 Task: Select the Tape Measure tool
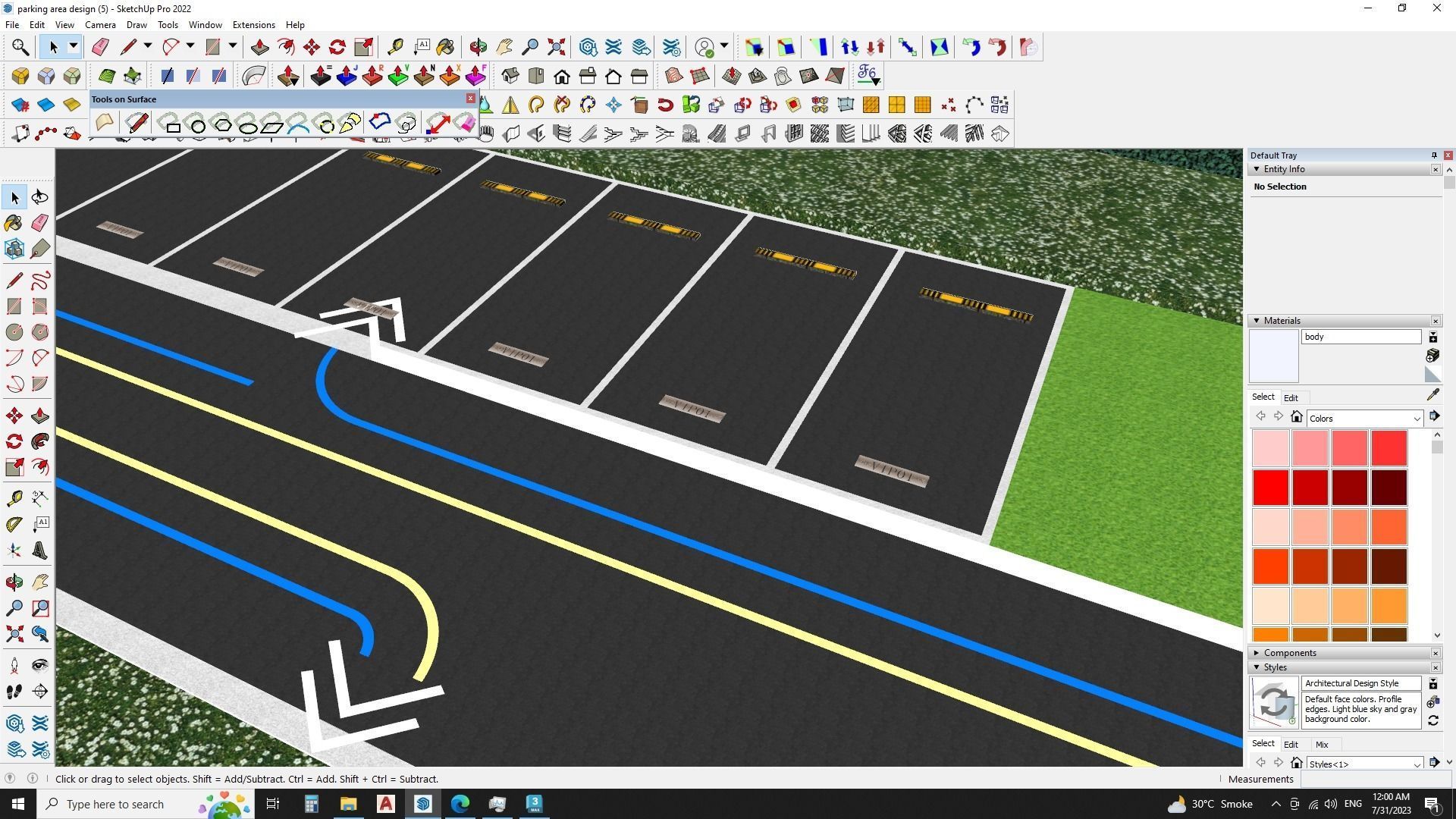(x=14, y=498)
